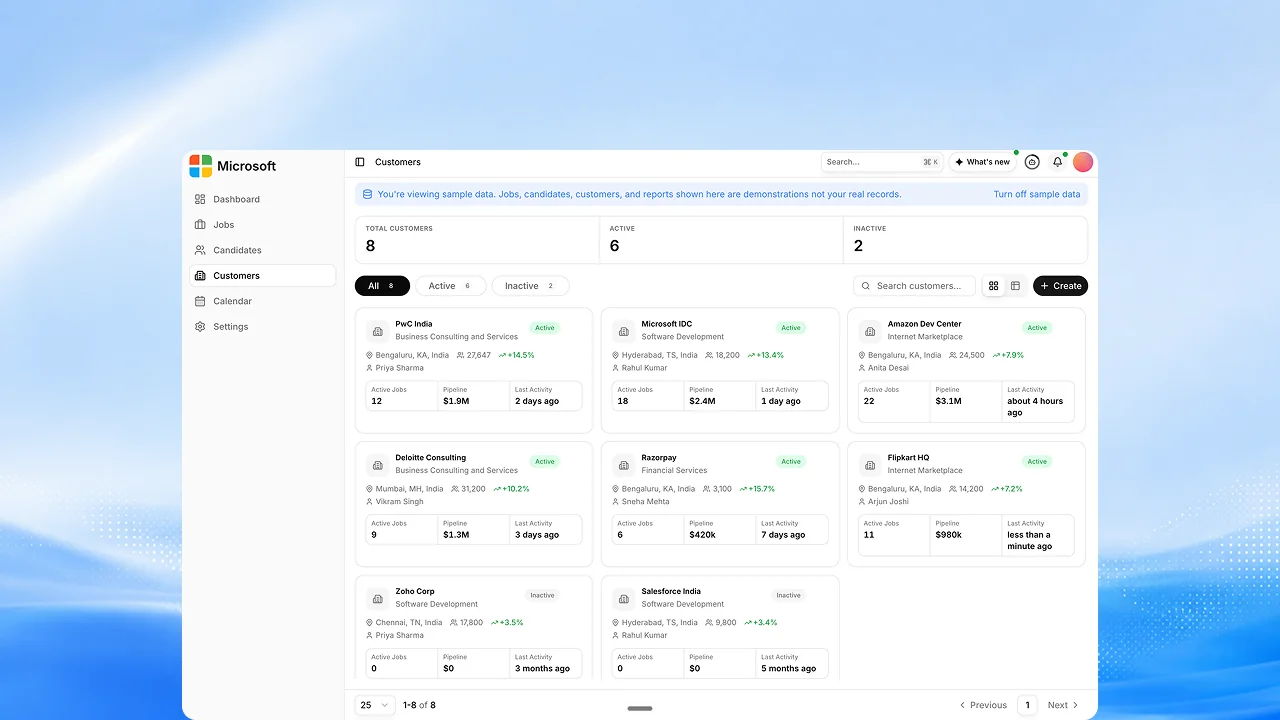Click the Calendar sidebar icon
The image size is (1280, 720).
click(200, 301)
